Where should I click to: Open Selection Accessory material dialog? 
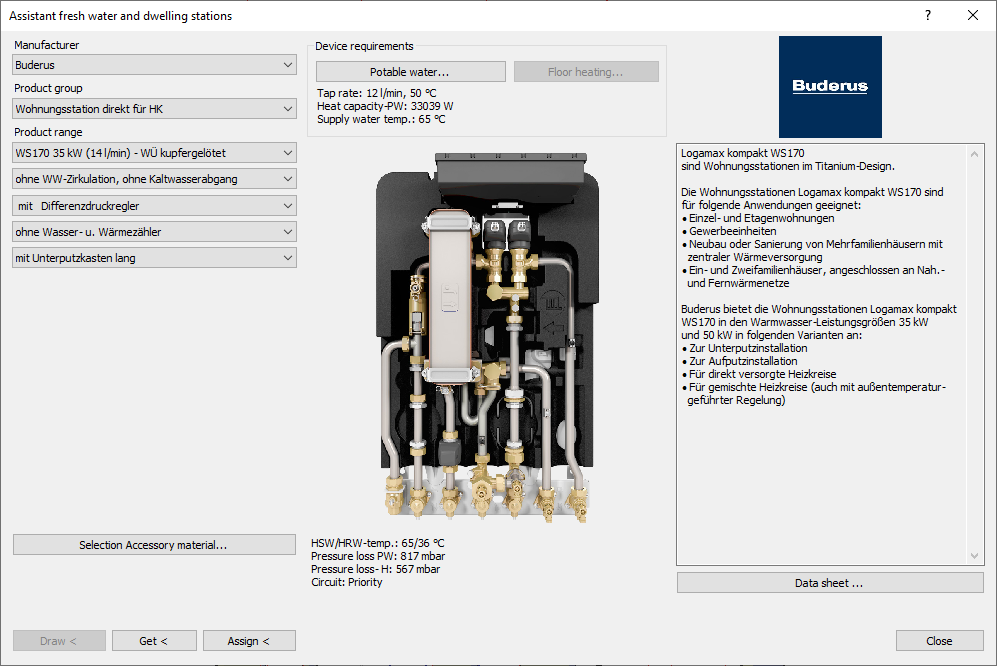click(154, 545)
